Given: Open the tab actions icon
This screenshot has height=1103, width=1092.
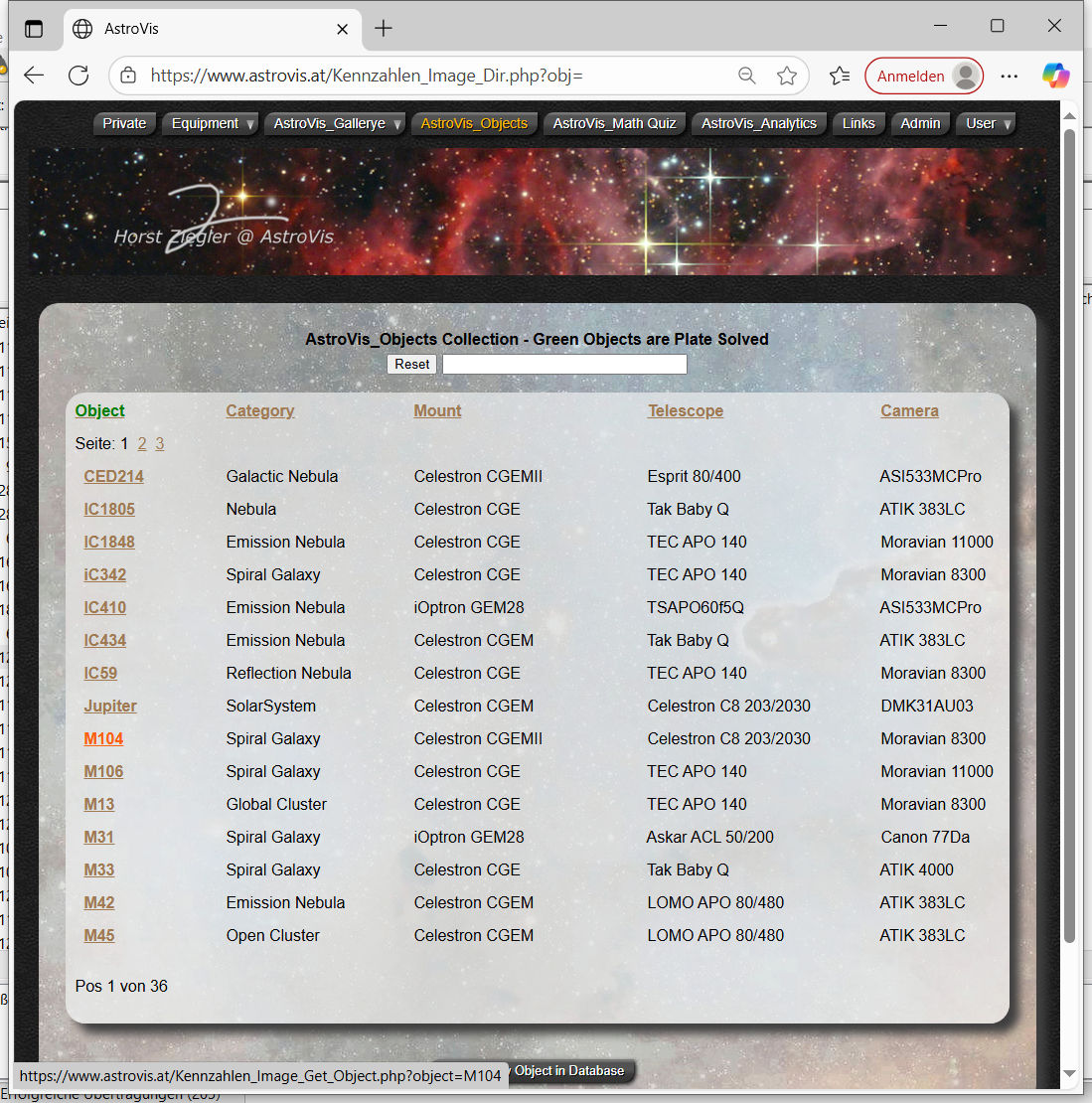Looking at the screenshot, I should pyautogui.click(x=34, y=28).
